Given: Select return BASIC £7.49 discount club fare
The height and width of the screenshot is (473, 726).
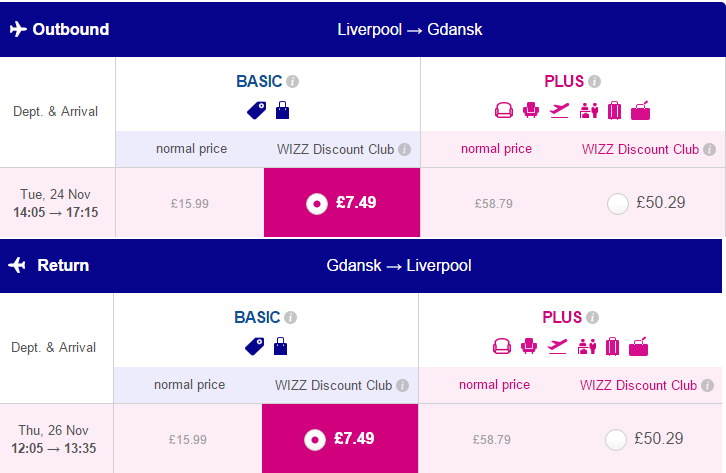Looking at the screenshot, I should click(315, 440).
